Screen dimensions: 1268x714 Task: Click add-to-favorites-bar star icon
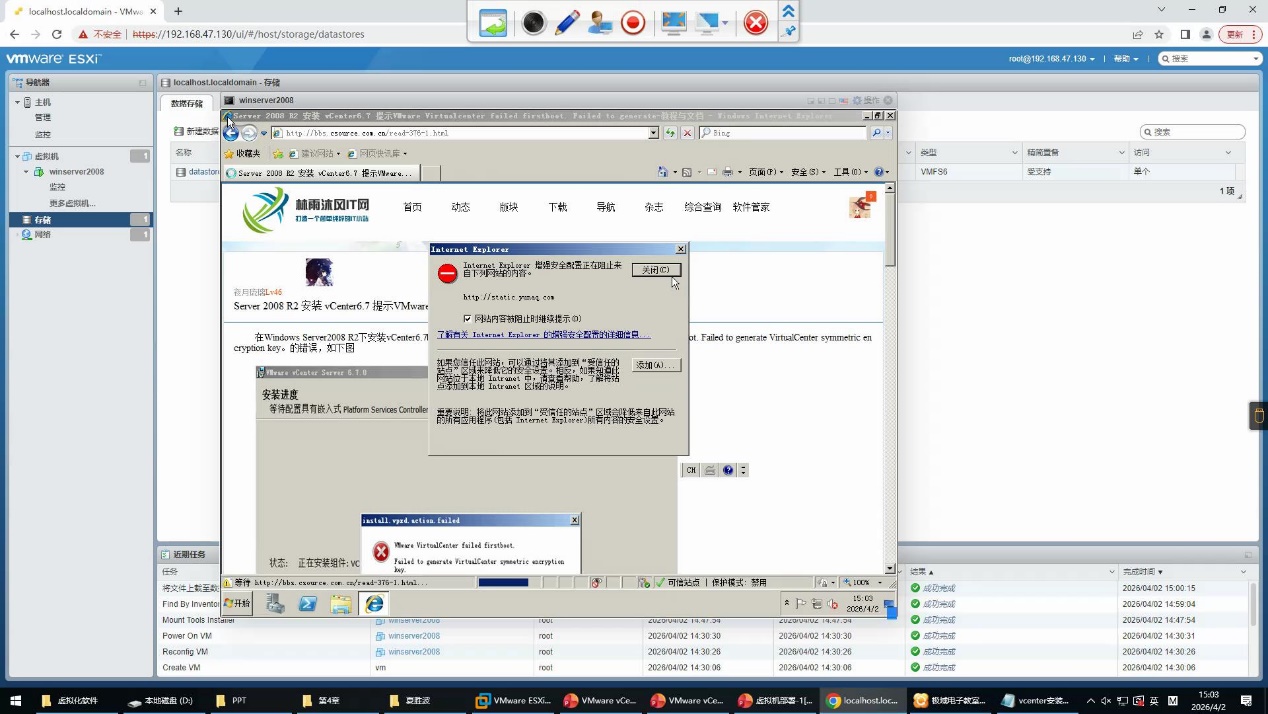(278, 154)
